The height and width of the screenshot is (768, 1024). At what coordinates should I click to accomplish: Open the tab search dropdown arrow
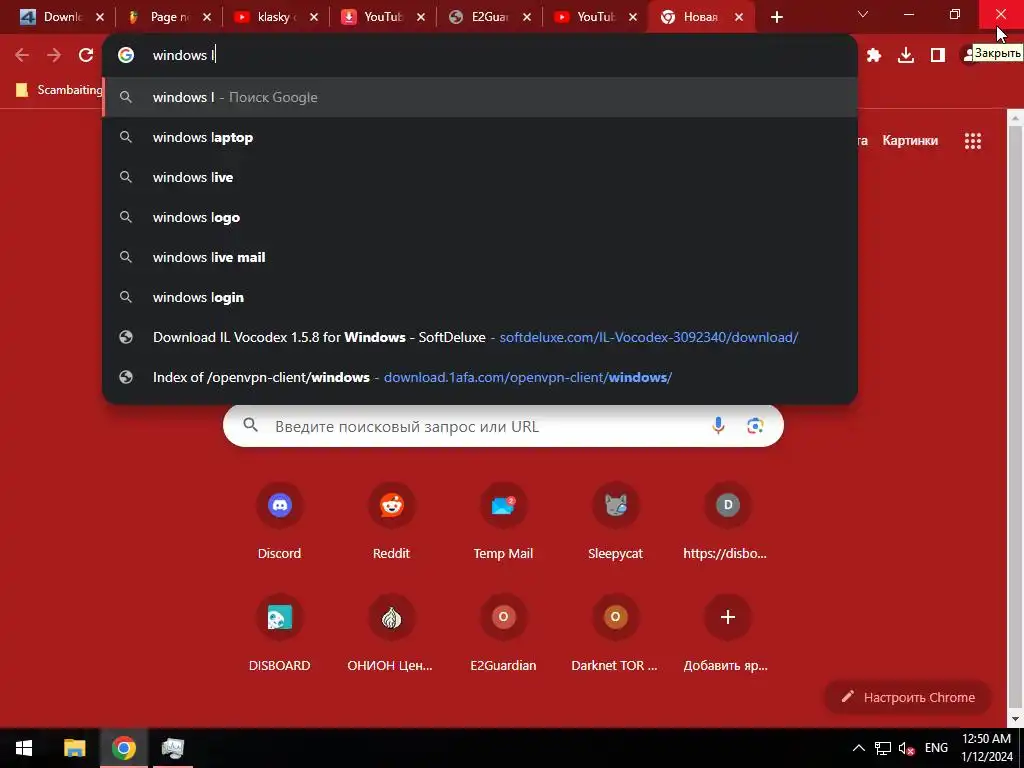click(x=863, y=14)
